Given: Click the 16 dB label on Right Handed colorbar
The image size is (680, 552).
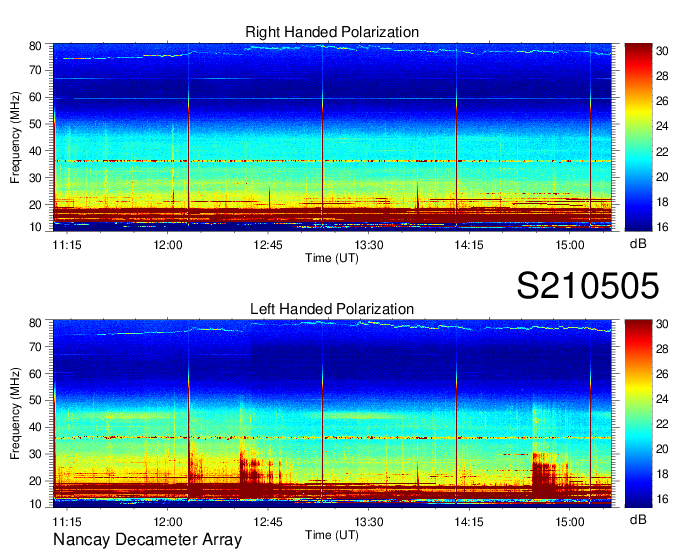Looking at the screenshot, I should tap(662, 226).
